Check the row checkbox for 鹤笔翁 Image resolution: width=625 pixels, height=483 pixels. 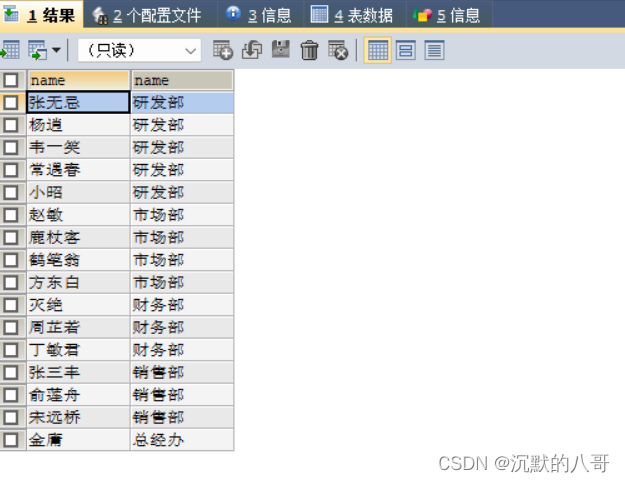pos(11,260)
